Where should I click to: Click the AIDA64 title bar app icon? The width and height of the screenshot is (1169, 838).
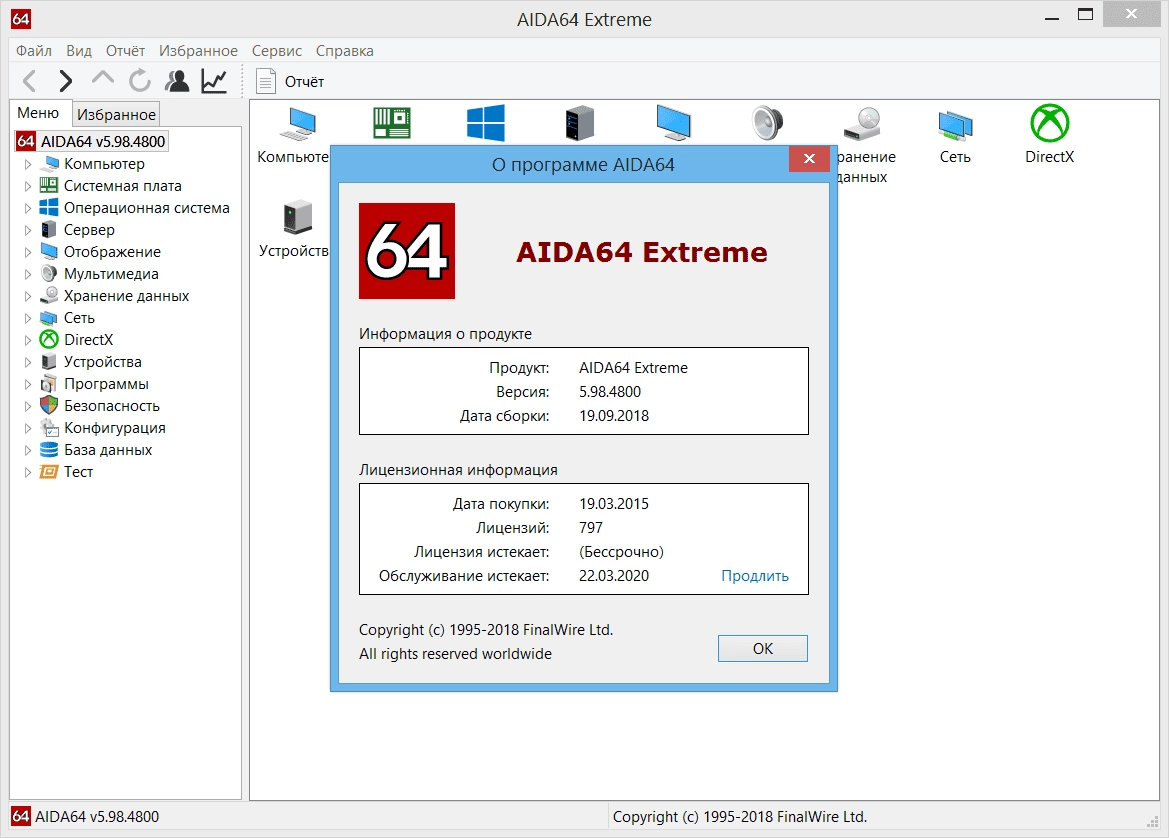(21, 19)
